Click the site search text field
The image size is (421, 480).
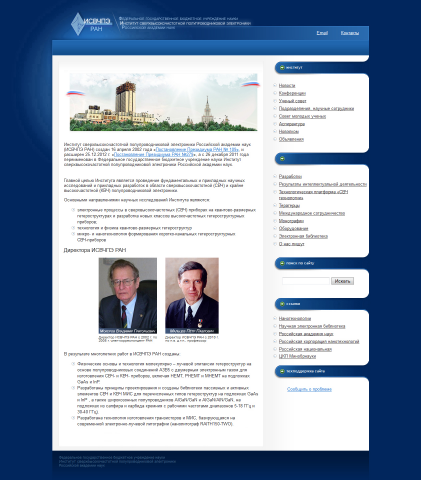[306, 281]
